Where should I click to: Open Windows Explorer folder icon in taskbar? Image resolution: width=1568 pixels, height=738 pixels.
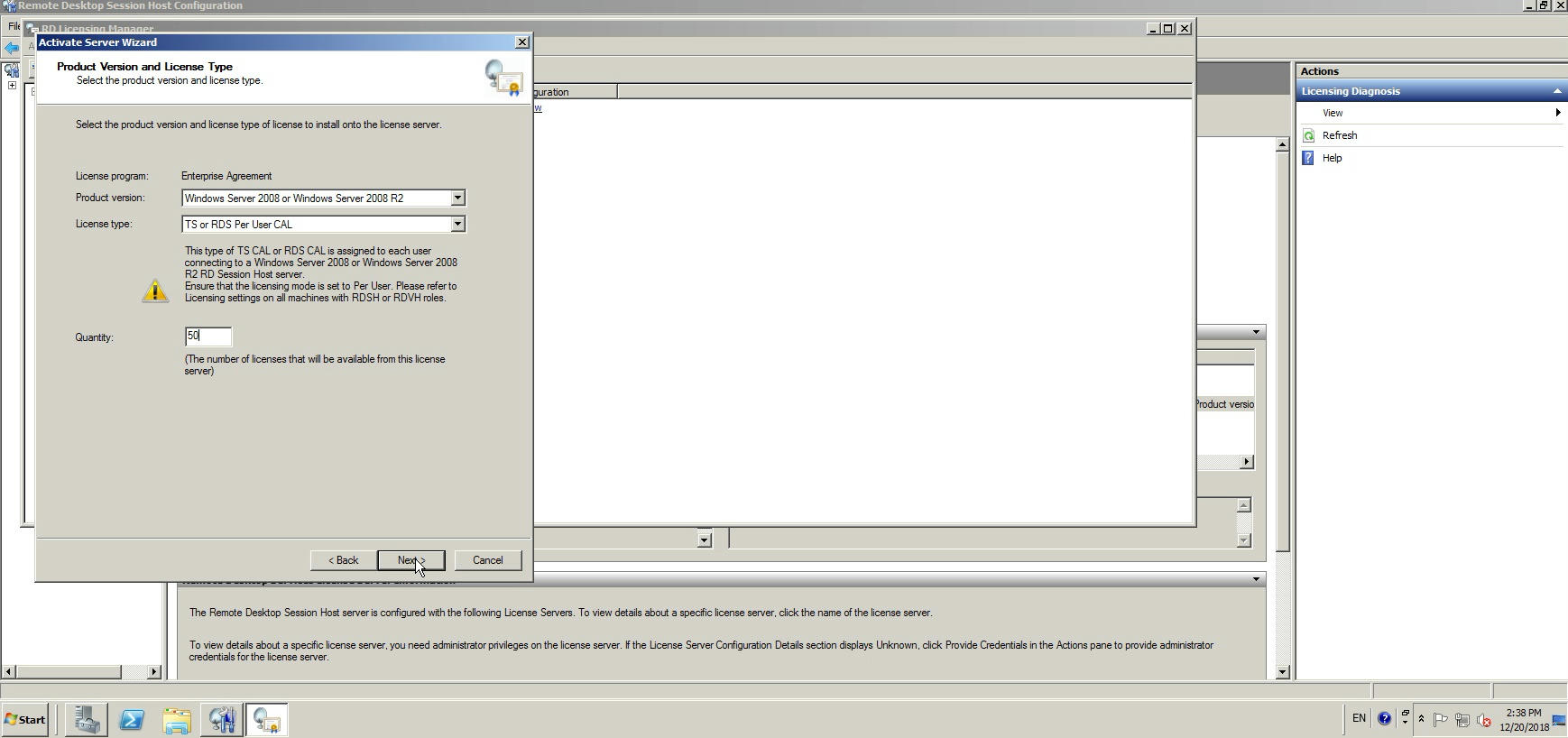177,720
